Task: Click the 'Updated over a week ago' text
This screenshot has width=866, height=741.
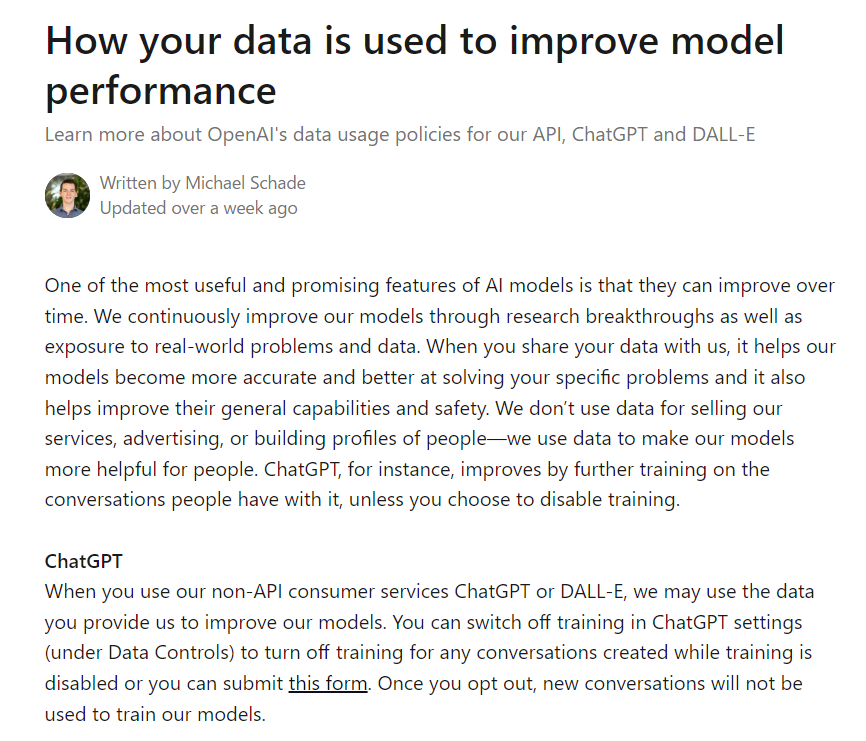Action: [x=199, y=208]
